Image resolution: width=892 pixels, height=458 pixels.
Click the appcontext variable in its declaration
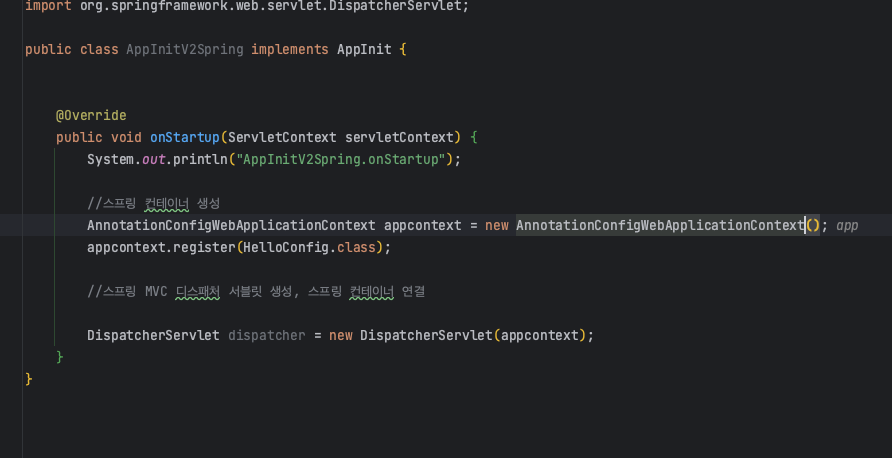coord(423,226)
